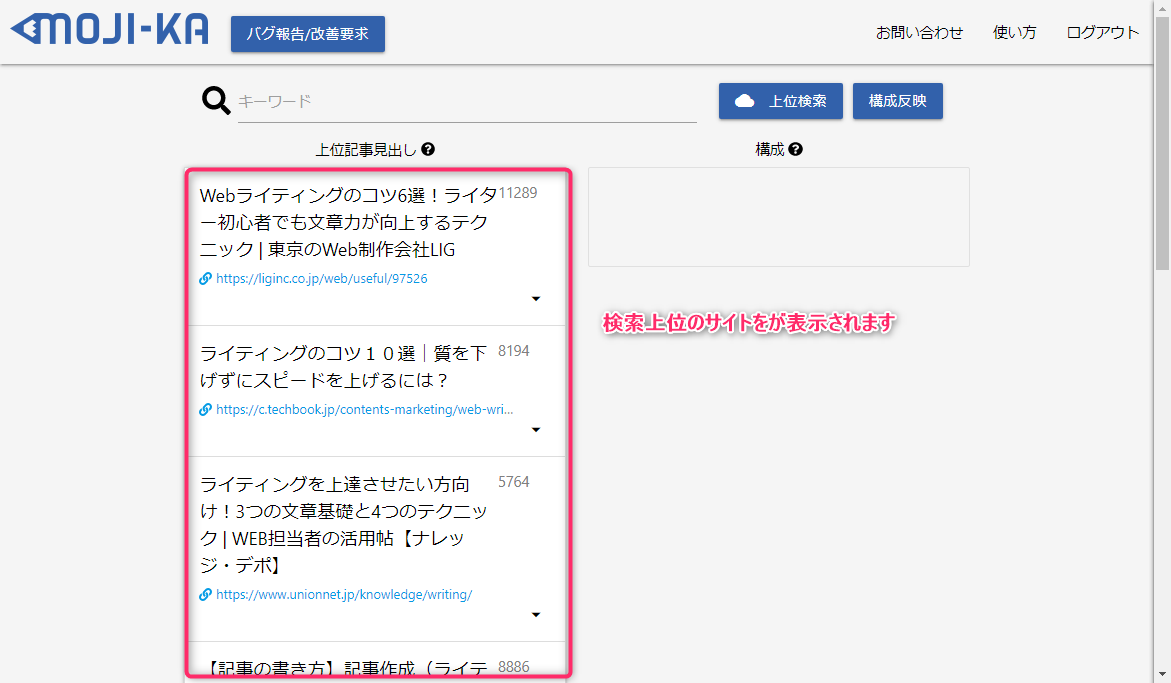Open help icon beside 上位記事見出し

tap(428, 149)
